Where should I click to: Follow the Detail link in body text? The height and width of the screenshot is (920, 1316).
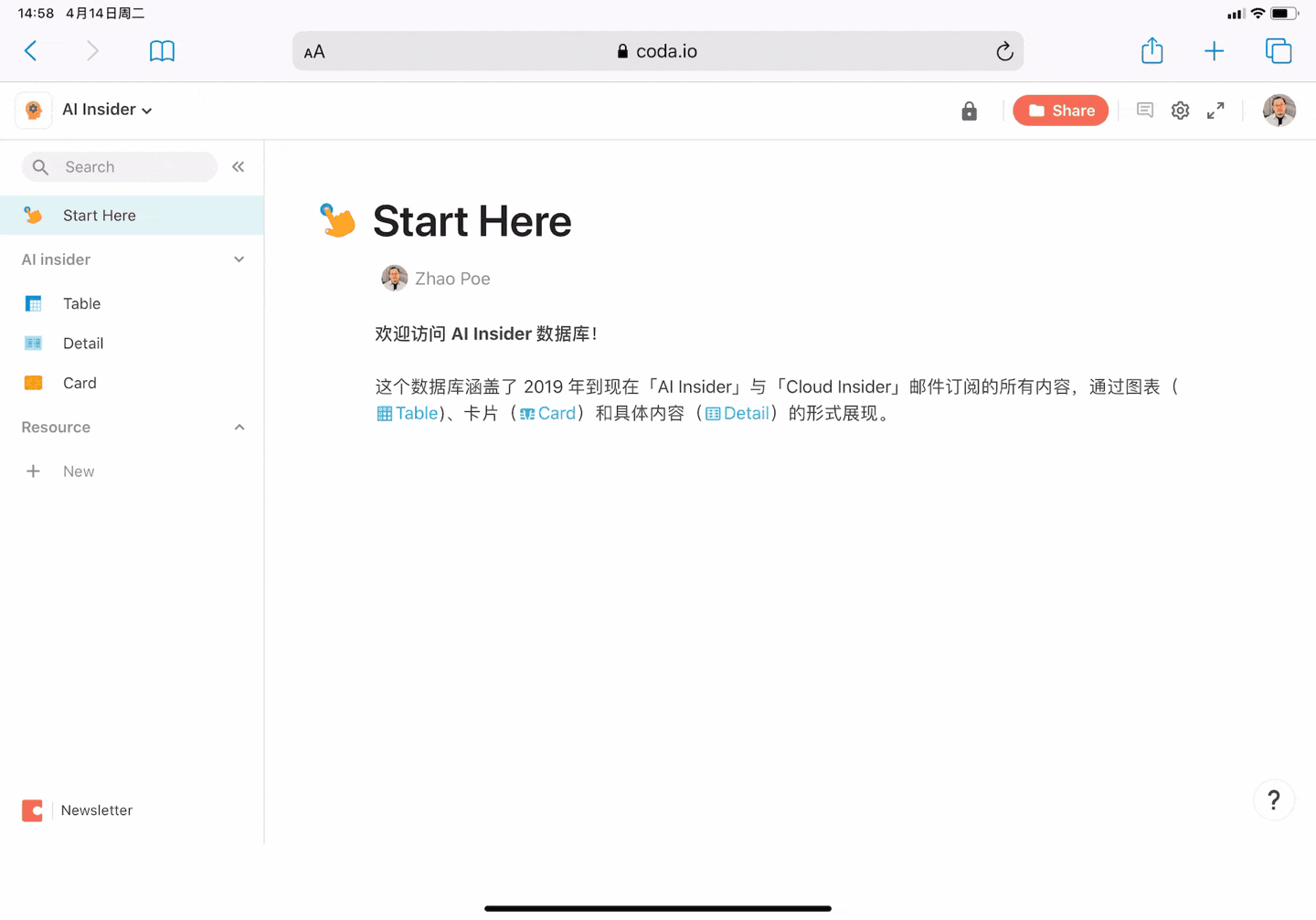tap(738, 413)
